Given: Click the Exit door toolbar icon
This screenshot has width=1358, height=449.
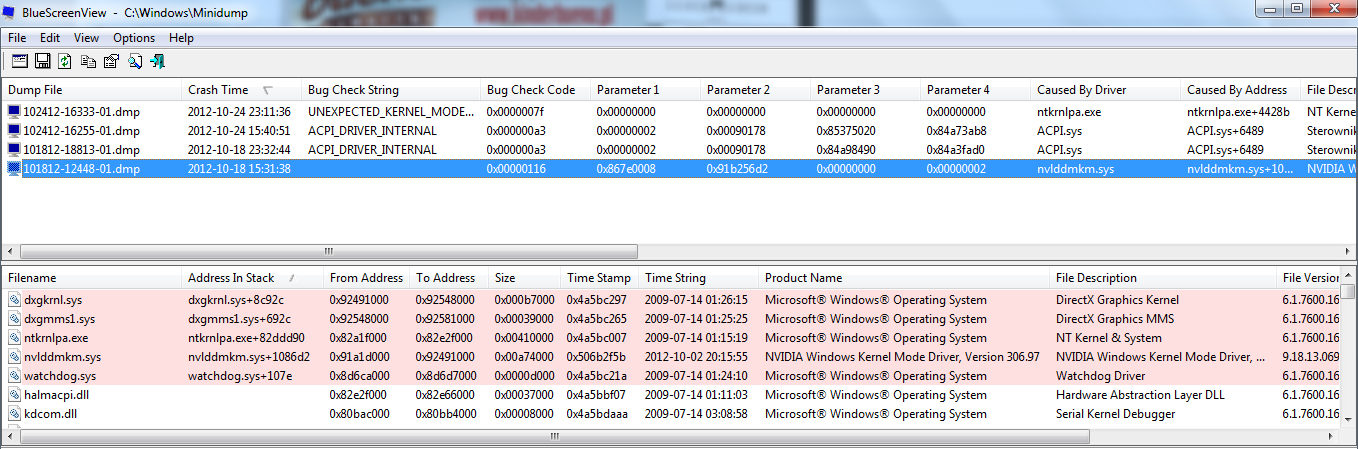Looking at the screenshot, I should tap(157, 62).
